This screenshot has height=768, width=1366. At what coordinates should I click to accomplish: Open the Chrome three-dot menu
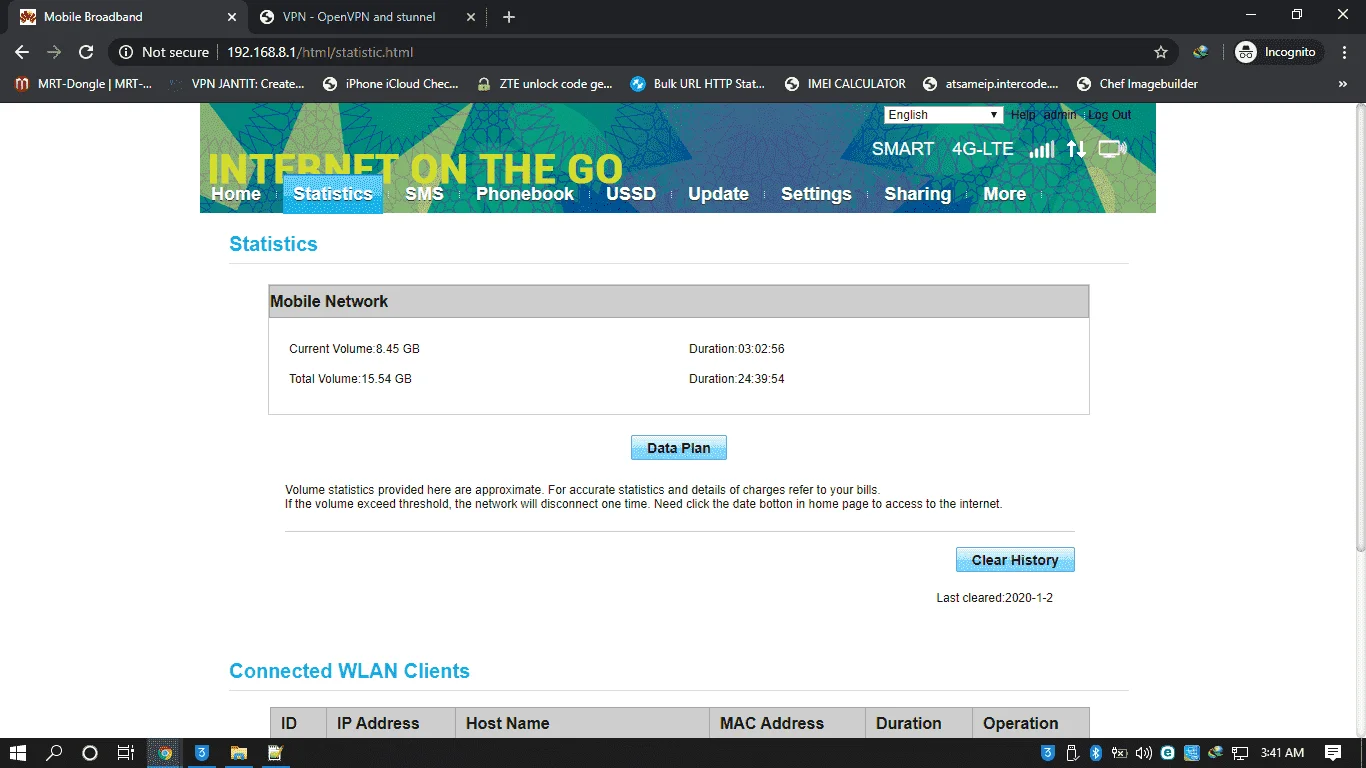(1345, 52)
